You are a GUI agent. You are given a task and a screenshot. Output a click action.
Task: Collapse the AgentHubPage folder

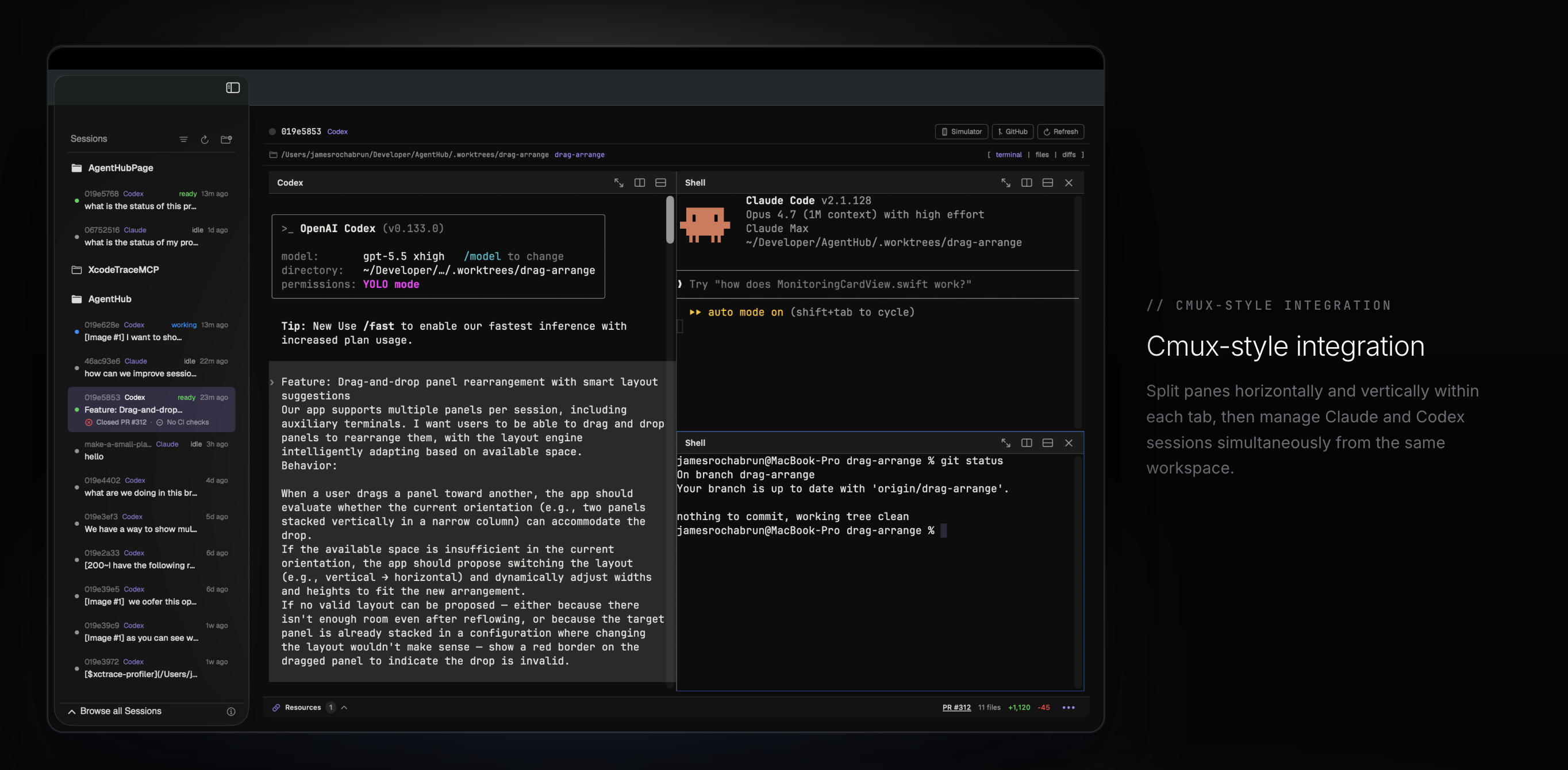click(x=112, y=168)
